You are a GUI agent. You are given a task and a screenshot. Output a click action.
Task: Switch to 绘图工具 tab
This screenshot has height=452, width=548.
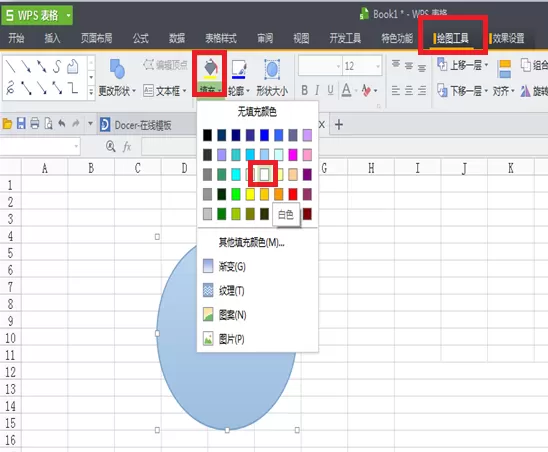click(x=452, y=38)
